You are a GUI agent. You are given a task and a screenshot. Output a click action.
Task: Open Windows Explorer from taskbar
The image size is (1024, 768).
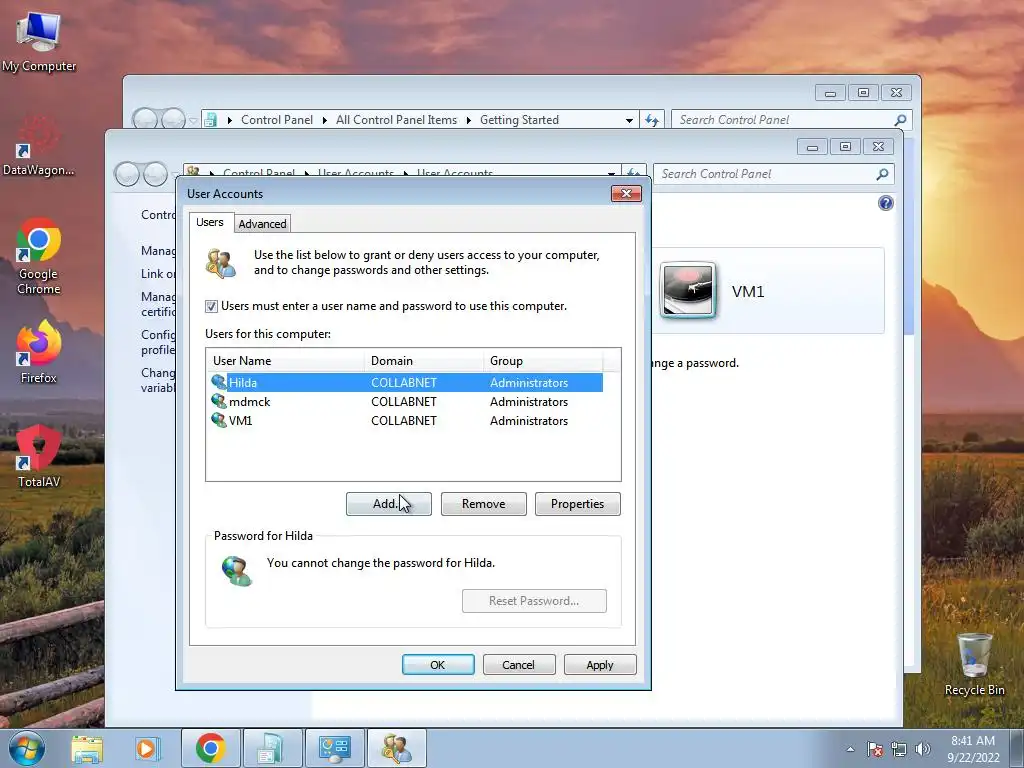(87, 748)
